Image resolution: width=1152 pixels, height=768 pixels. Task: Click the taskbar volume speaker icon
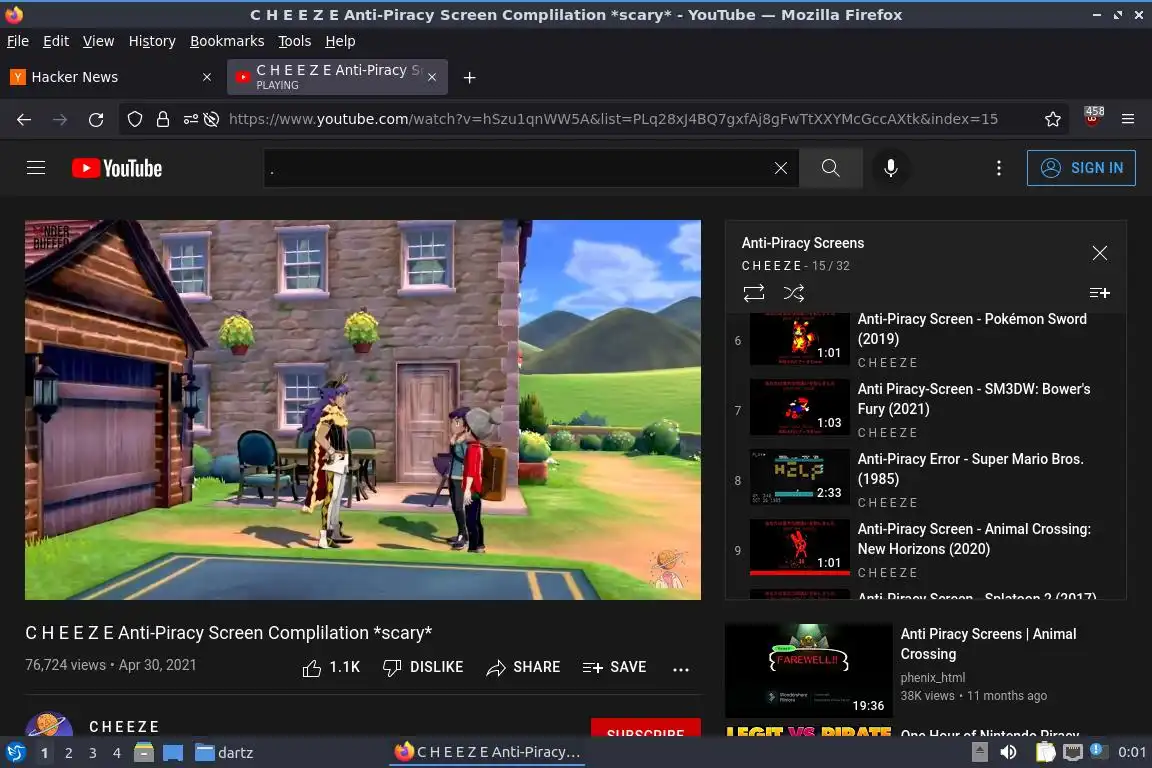coord(1009,753)
